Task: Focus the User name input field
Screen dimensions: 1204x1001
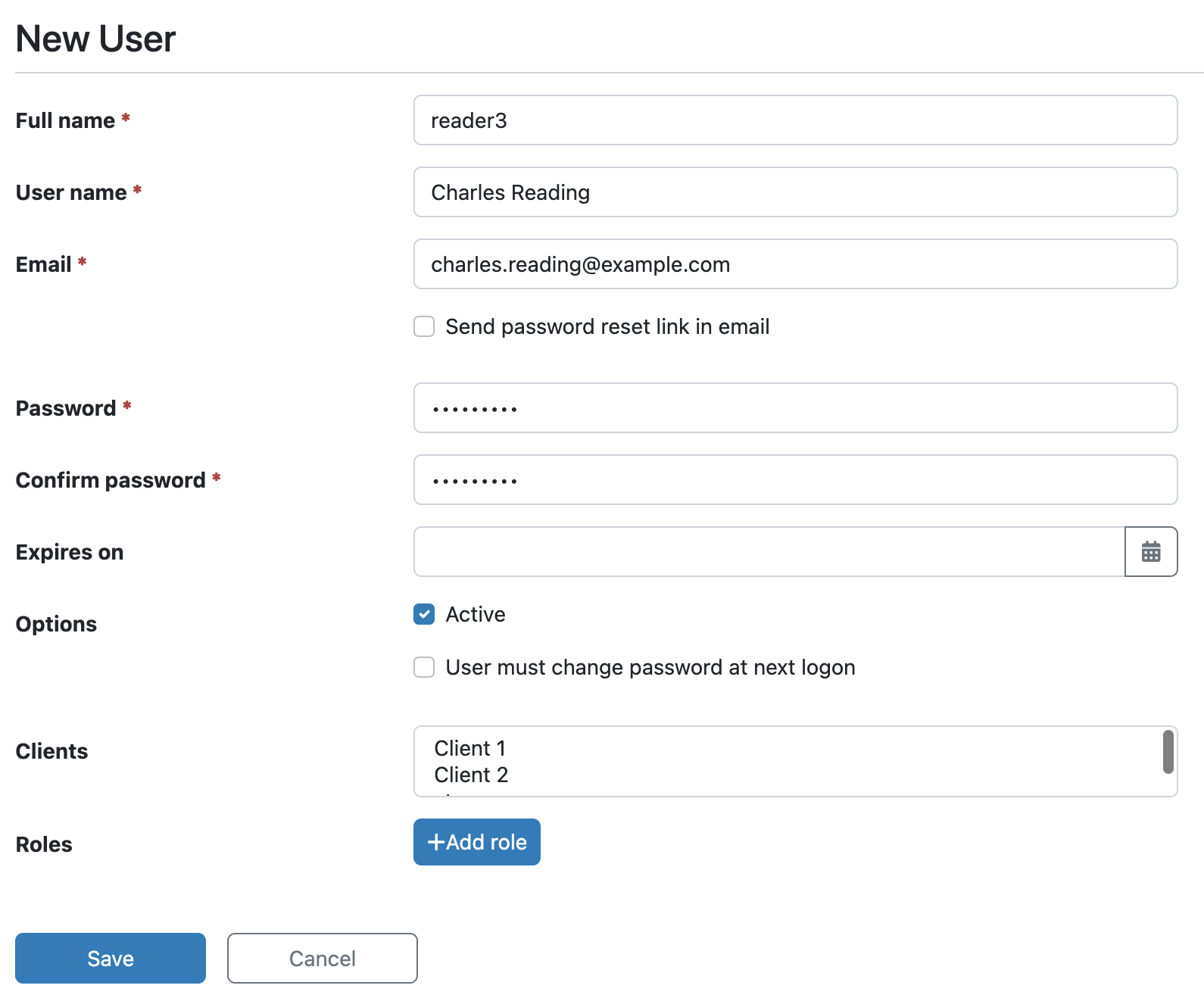Action: [795, 192]
